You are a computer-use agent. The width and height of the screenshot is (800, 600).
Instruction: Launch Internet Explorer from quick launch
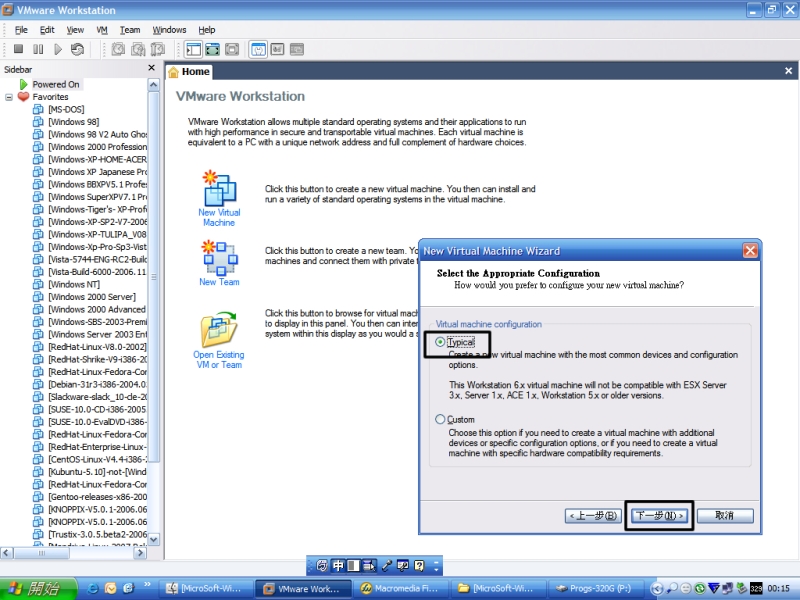pos(93,588)
